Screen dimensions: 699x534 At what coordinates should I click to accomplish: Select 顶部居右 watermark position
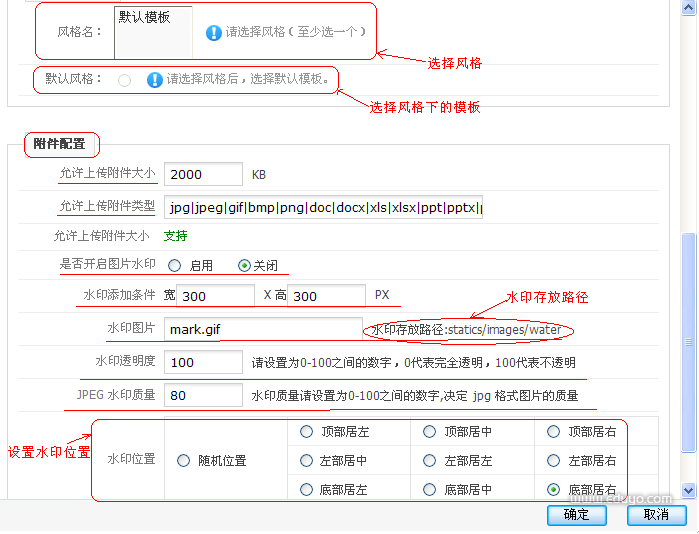click(553, 432)
